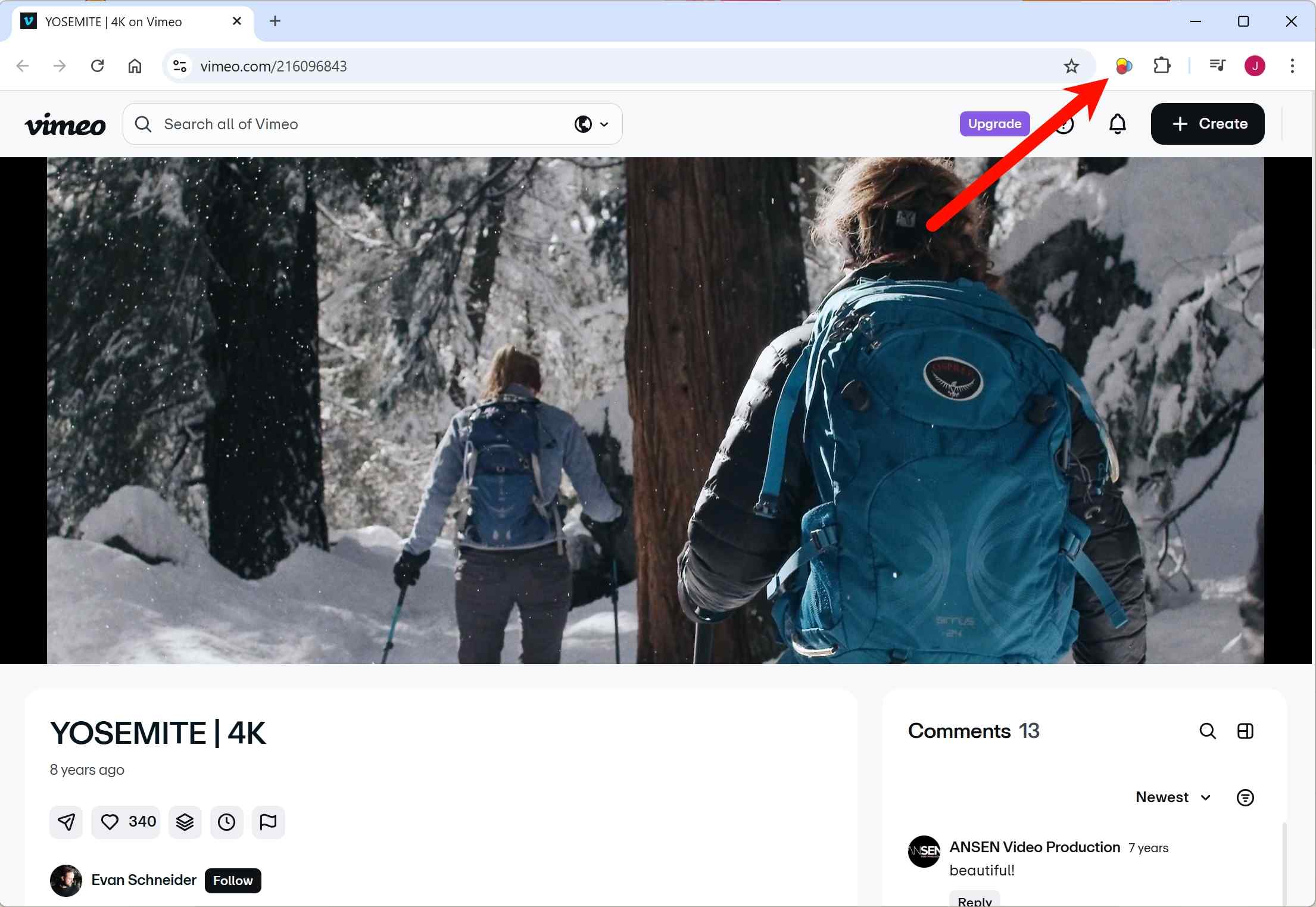Viewport: 1316px width, 907px height.
Task: Collapse the comments panel icon
Action: pos(1245,731)
